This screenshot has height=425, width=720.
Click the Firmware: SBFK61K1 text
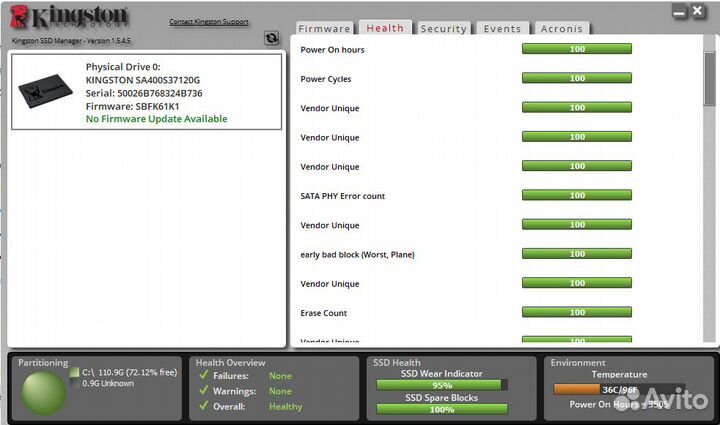tap(132, 106)
